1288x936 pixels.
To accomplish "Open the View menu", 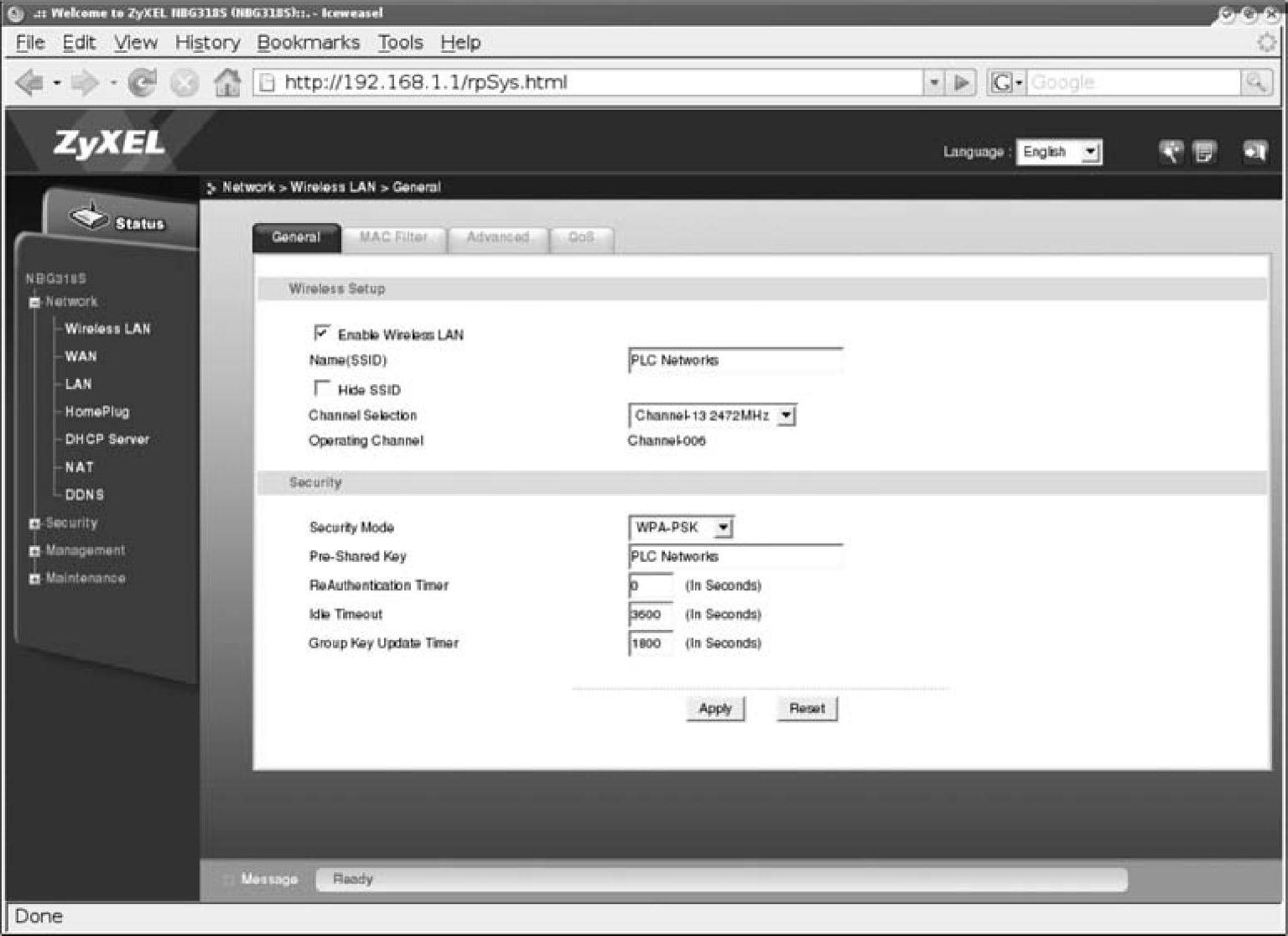I will (136, 42).
